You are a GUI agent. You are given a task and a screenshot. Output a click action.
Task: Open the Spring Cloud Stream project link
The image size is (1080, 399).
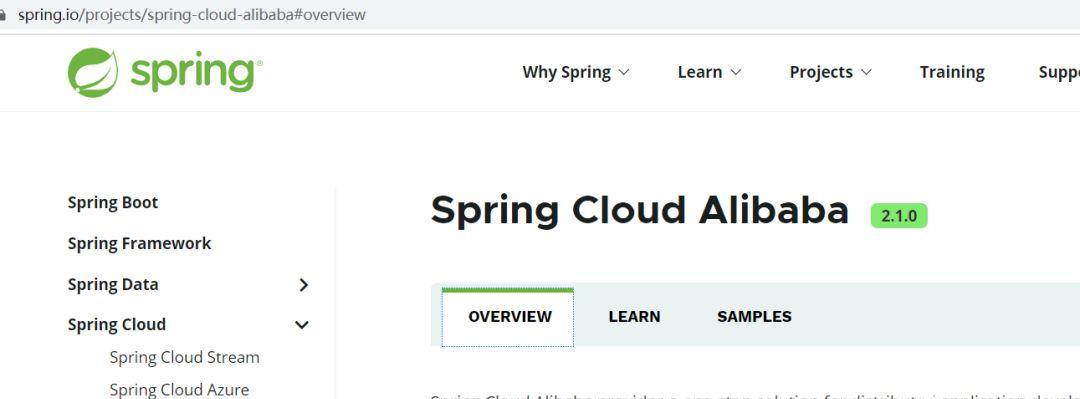[x=185, y=357]
